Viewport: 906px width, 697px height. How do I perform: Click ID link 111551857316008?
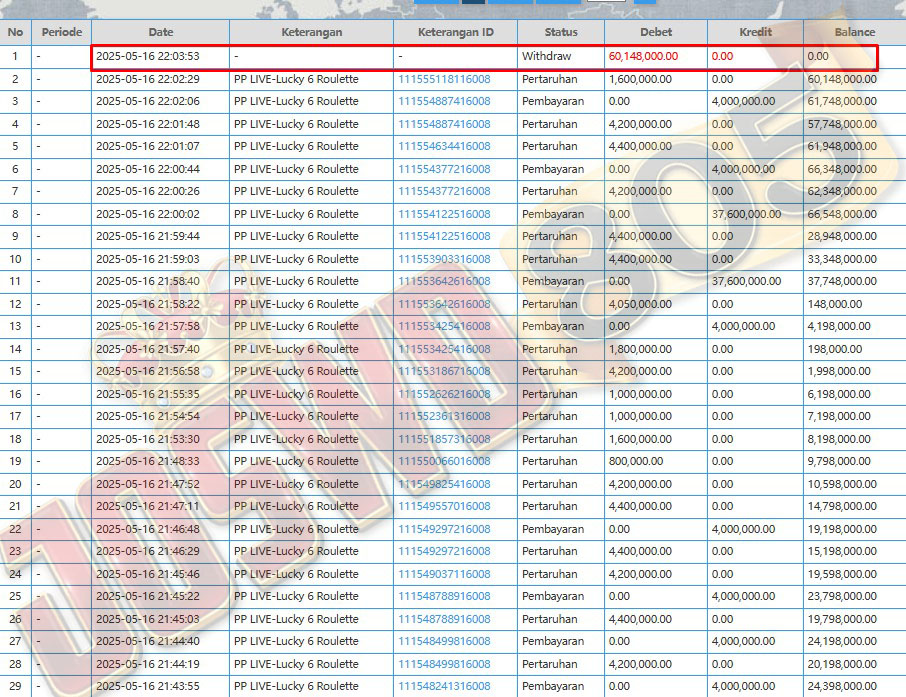[x=444, y=439]
